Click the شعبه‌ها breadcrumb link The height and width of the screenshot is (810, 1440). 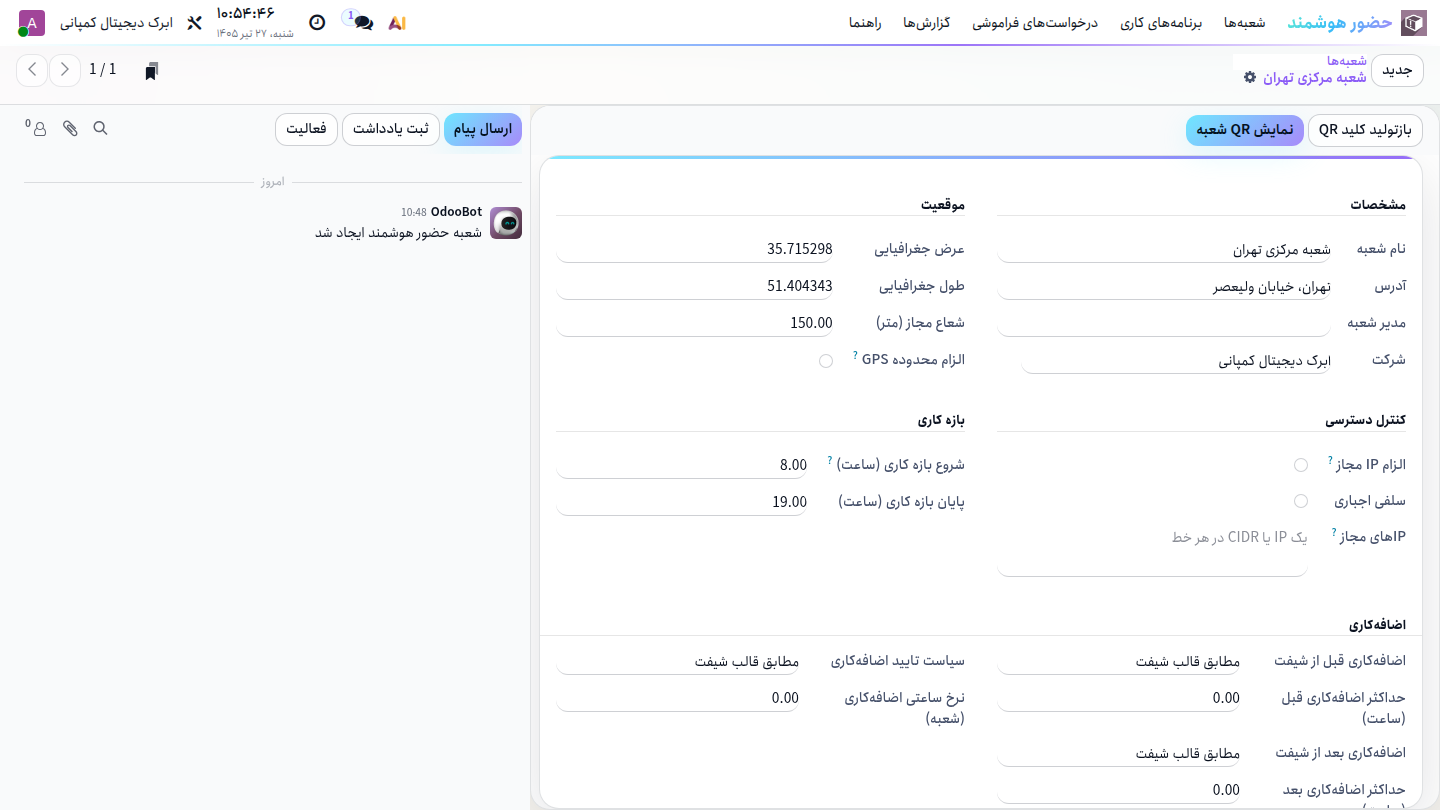coord(1347,61)
